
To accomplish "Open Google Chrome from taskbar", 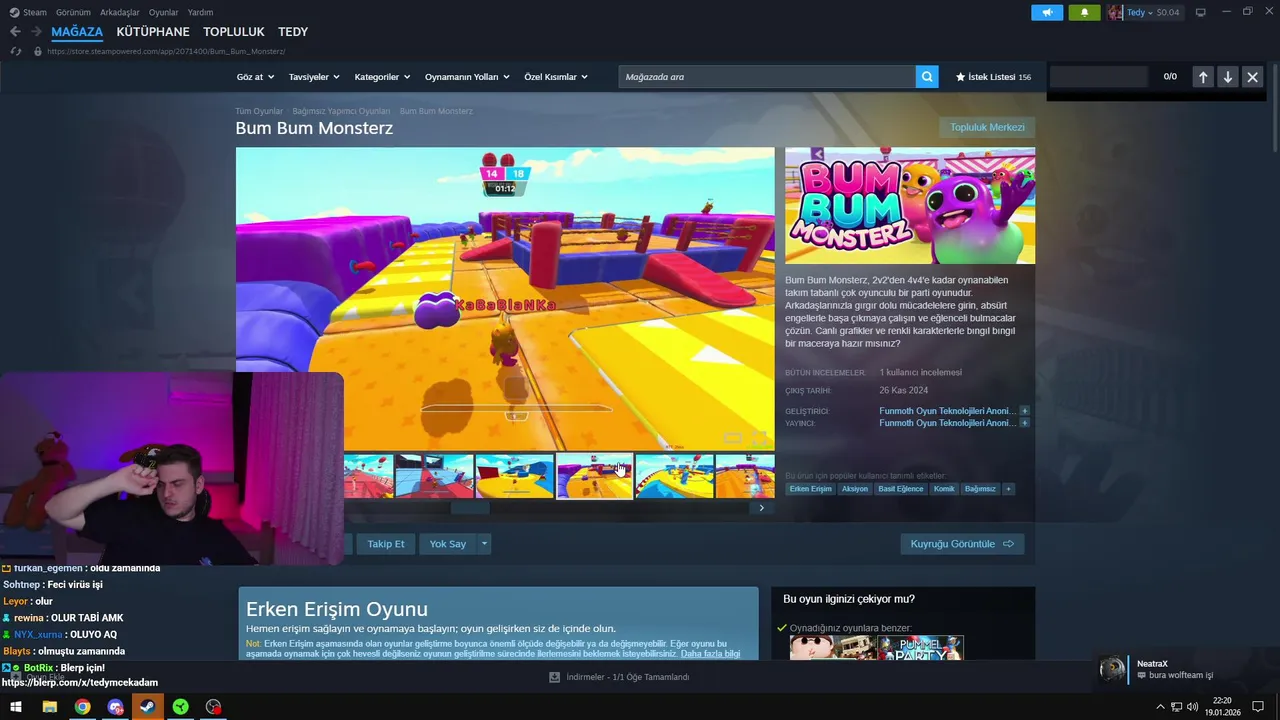I will tap(82, 707).
